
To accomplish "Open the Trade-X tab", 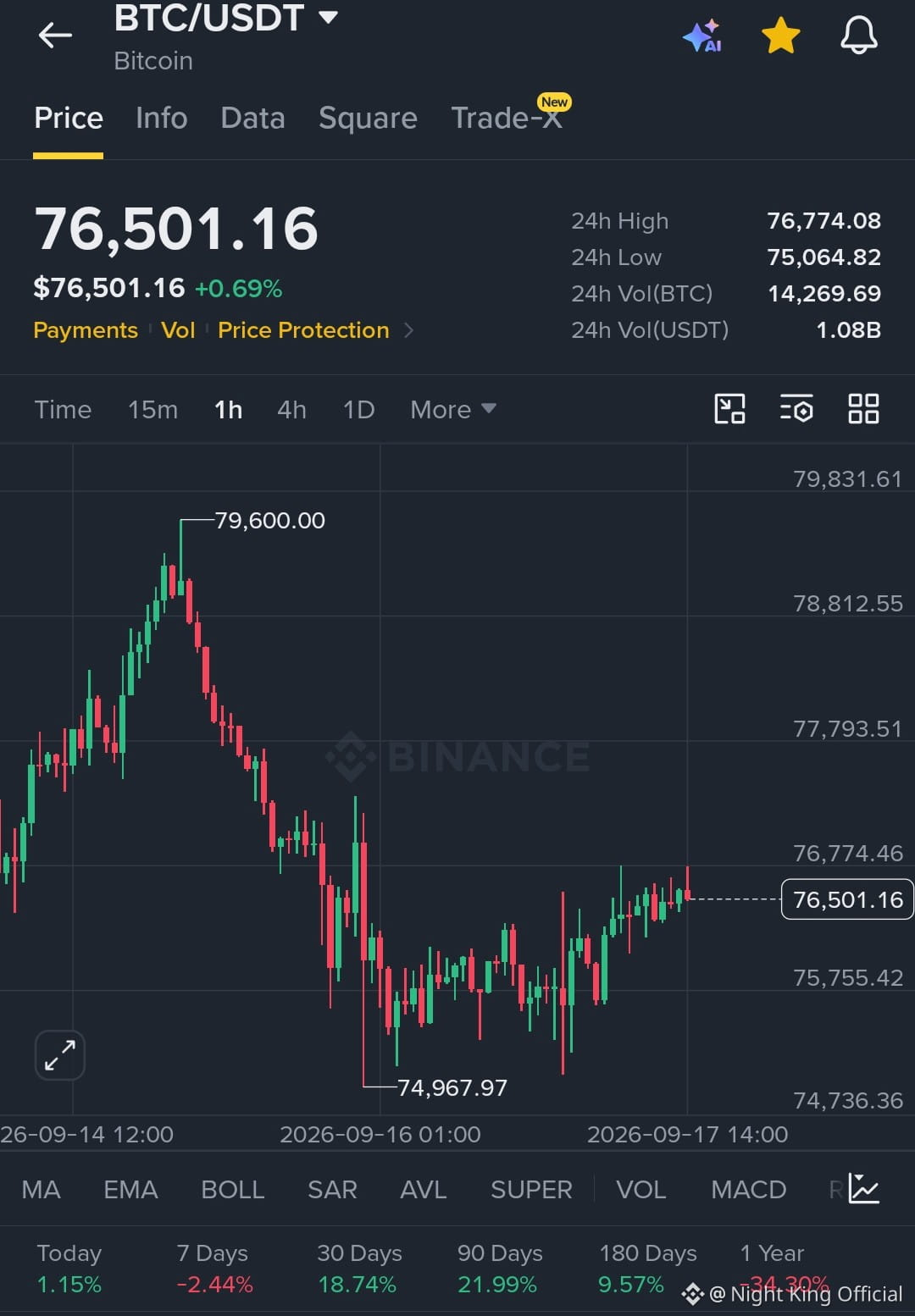I will click(507, 118).
